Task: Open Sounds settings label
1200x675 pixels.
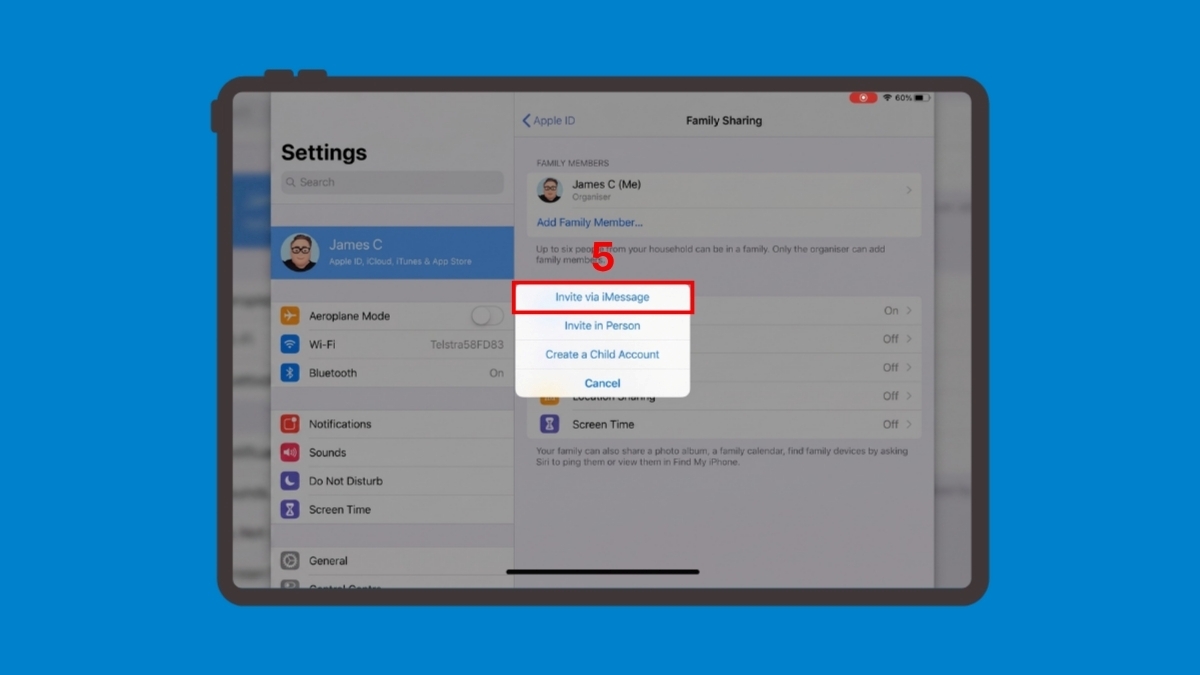Action: (x=327, y=452)
